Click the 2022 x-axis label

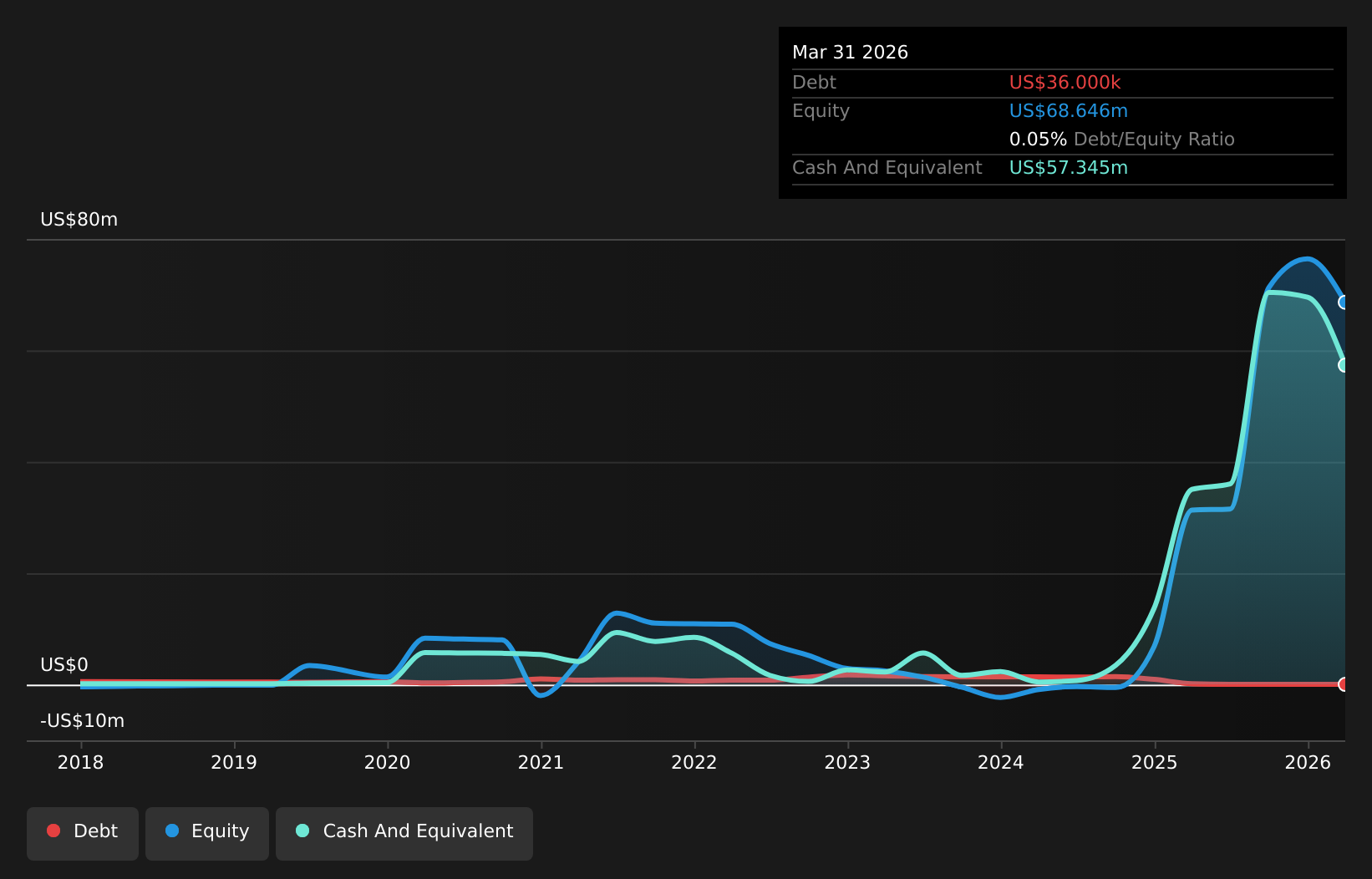(694, 762)
